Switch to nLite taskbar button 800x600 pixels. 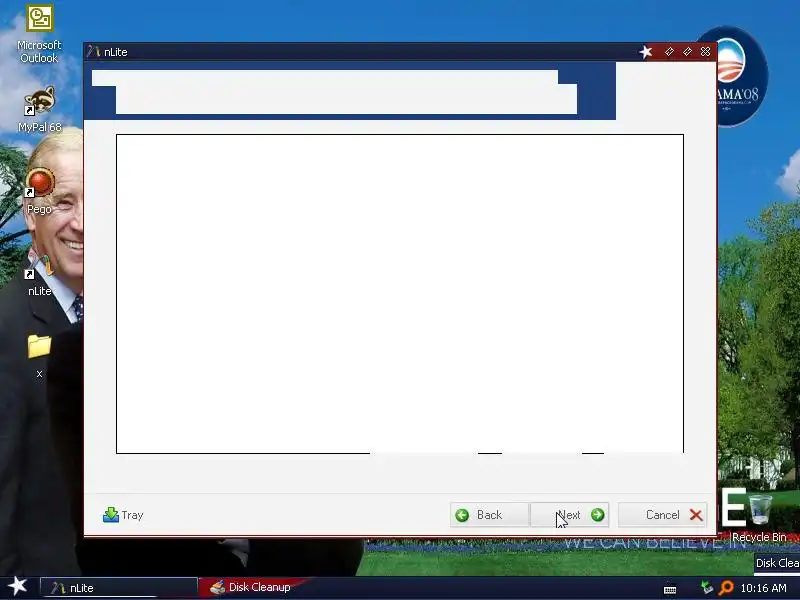(118, 588)
